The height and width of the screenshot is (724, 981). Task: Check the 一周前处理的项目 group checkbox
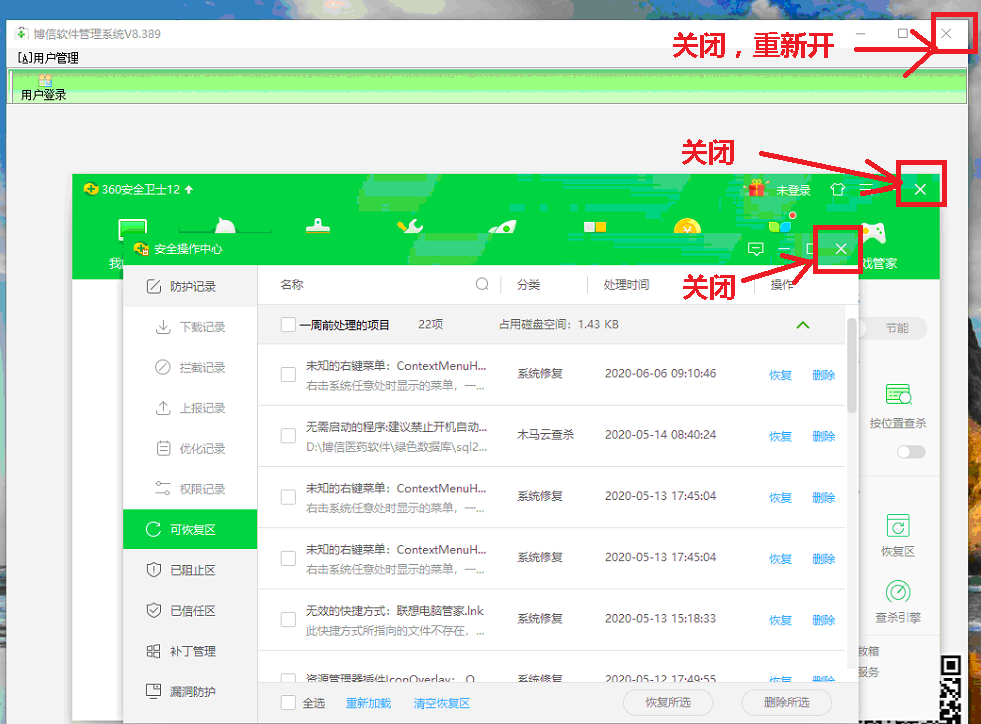coord(288,325)
